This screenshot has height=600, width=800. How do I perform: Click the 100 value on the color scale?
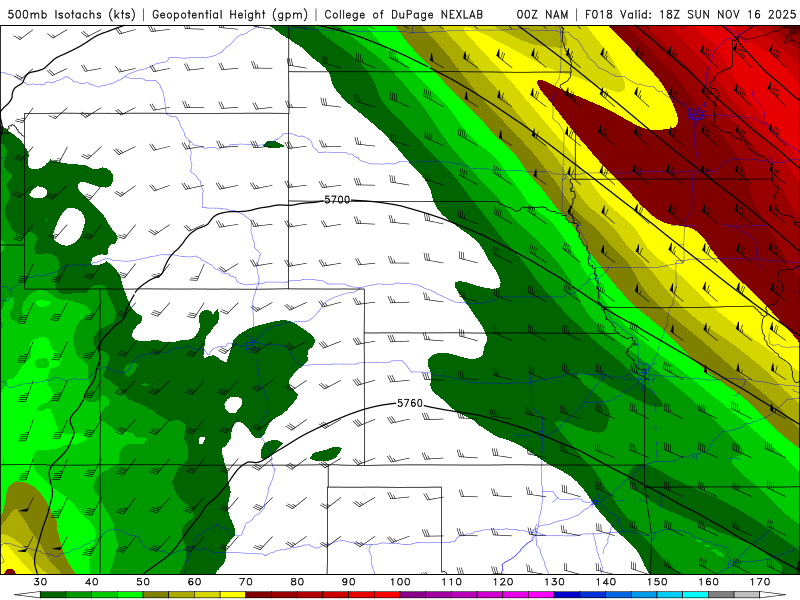coord(401,582)
